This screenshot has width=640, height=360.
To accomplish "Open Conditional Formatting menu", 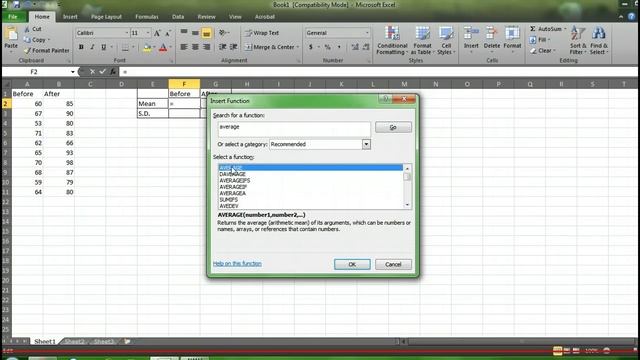I will tap(392, 40).
